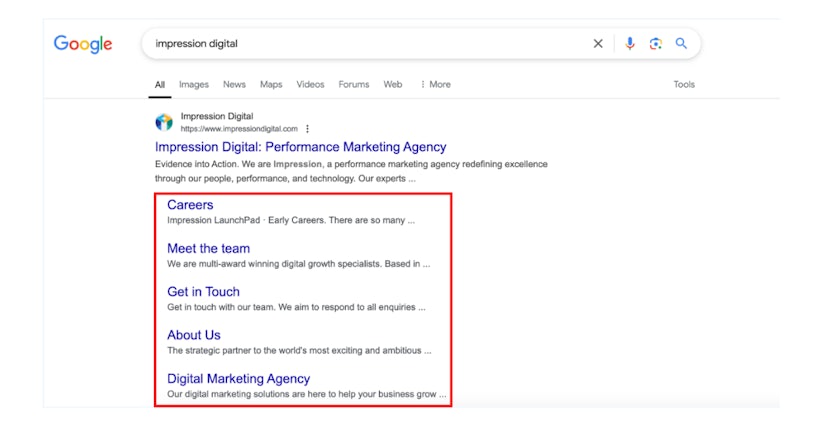Viewport: 816px width, 426px height.
Task: Click the Impression Digital site favicon
Action: coord(164,122)
